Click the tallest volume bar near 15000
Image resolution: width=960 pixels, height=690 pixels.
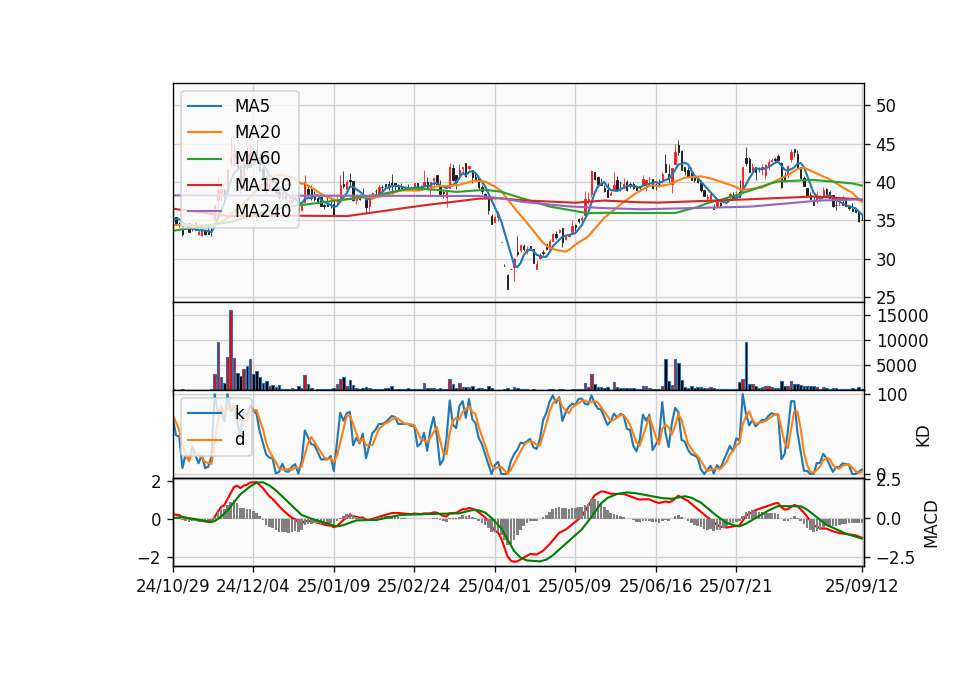click(231, 350)
